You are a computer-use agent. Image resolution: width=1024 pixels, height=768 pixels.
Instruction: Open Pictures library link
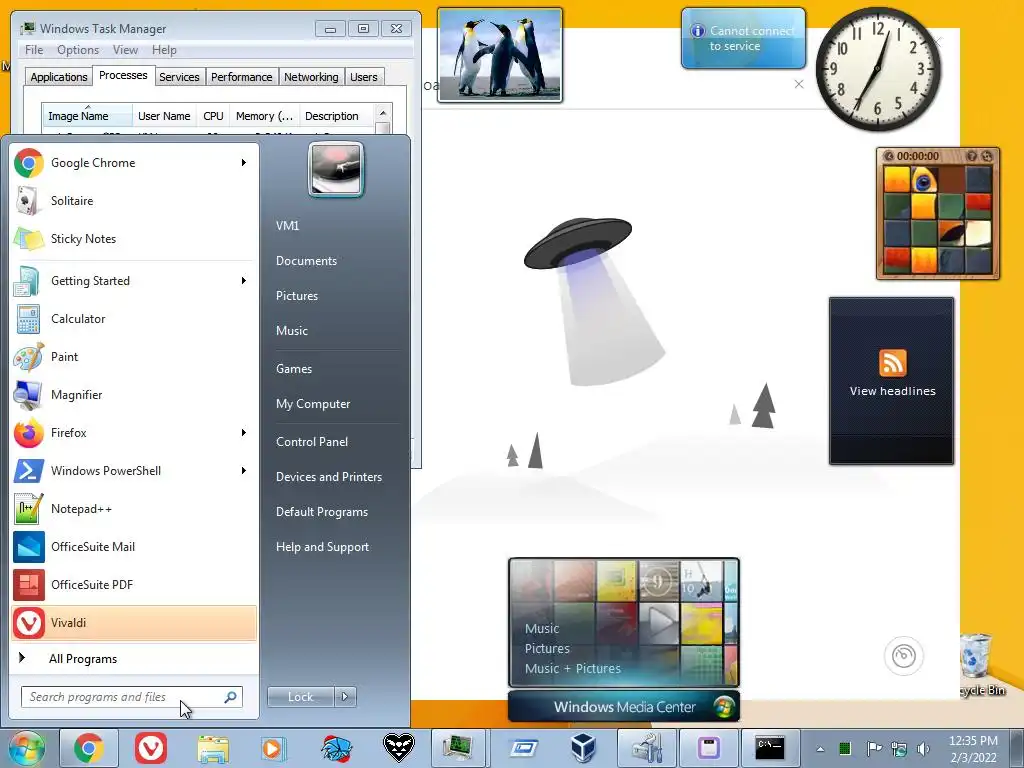[x=296, y=296]
